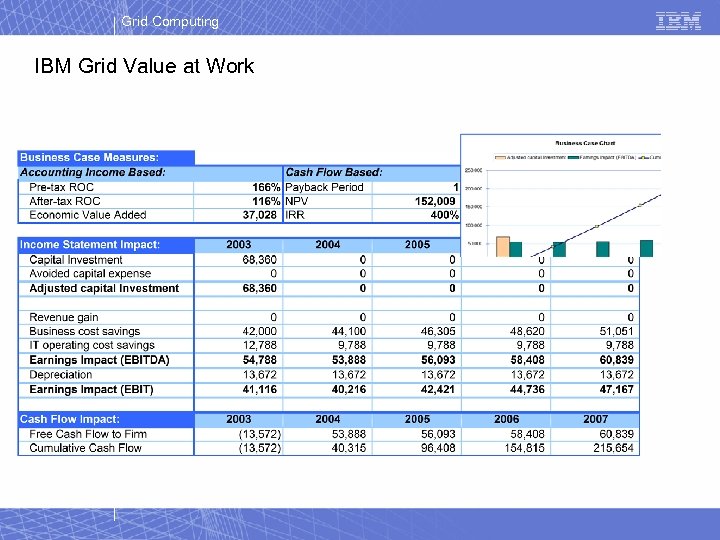Select the "Revenue gain" row label
This screenshot has height=540, width=720.
tap(63, 317)
